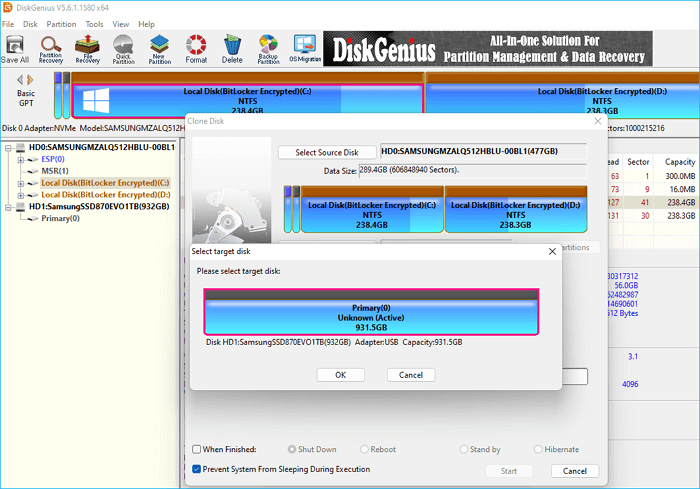Open the File menu
The width and height of the screenshot is (700, 489).
(x=8, y=24)
